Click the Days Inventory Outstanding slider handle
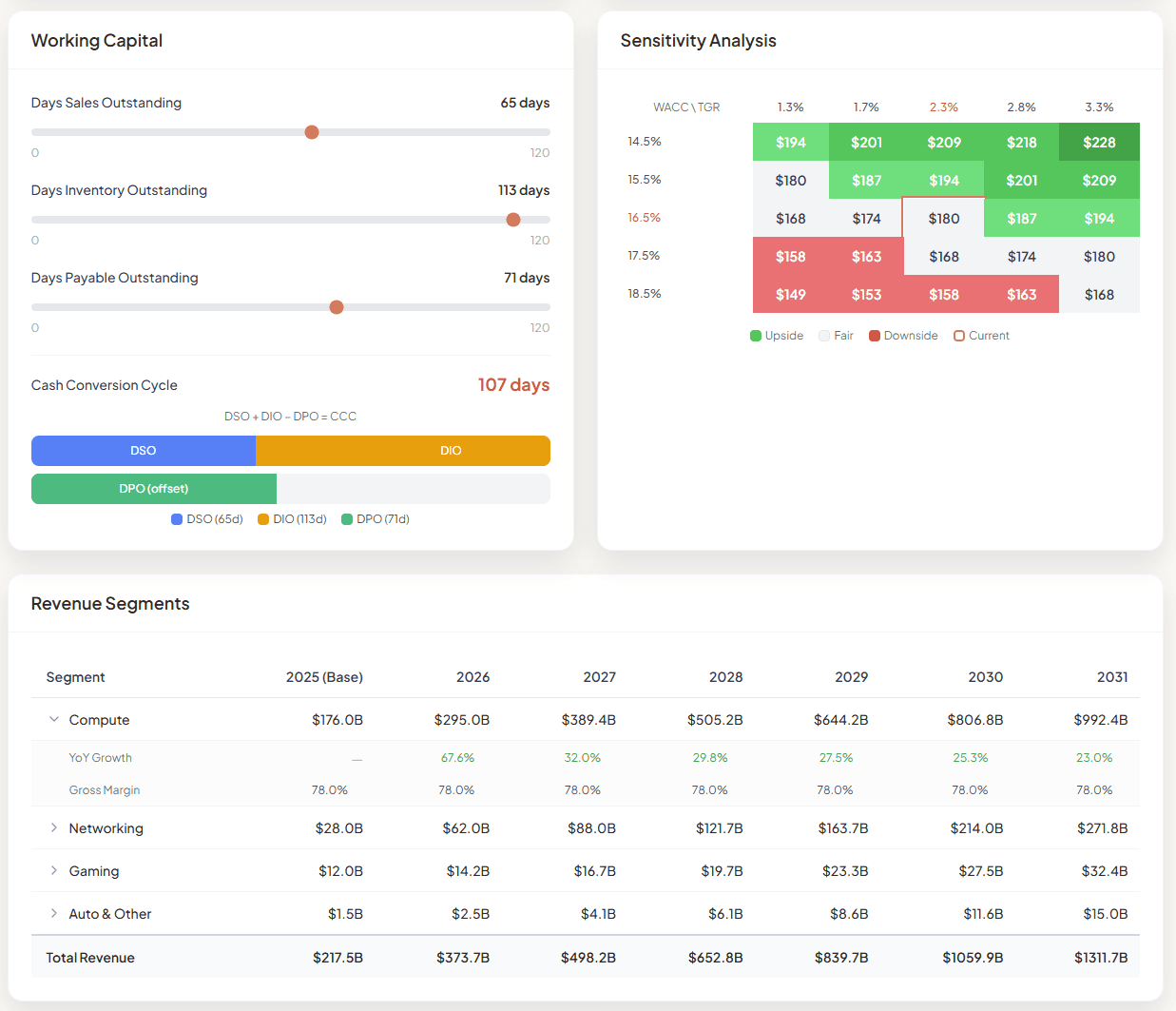1176x1011 pixels. [513, 220]
